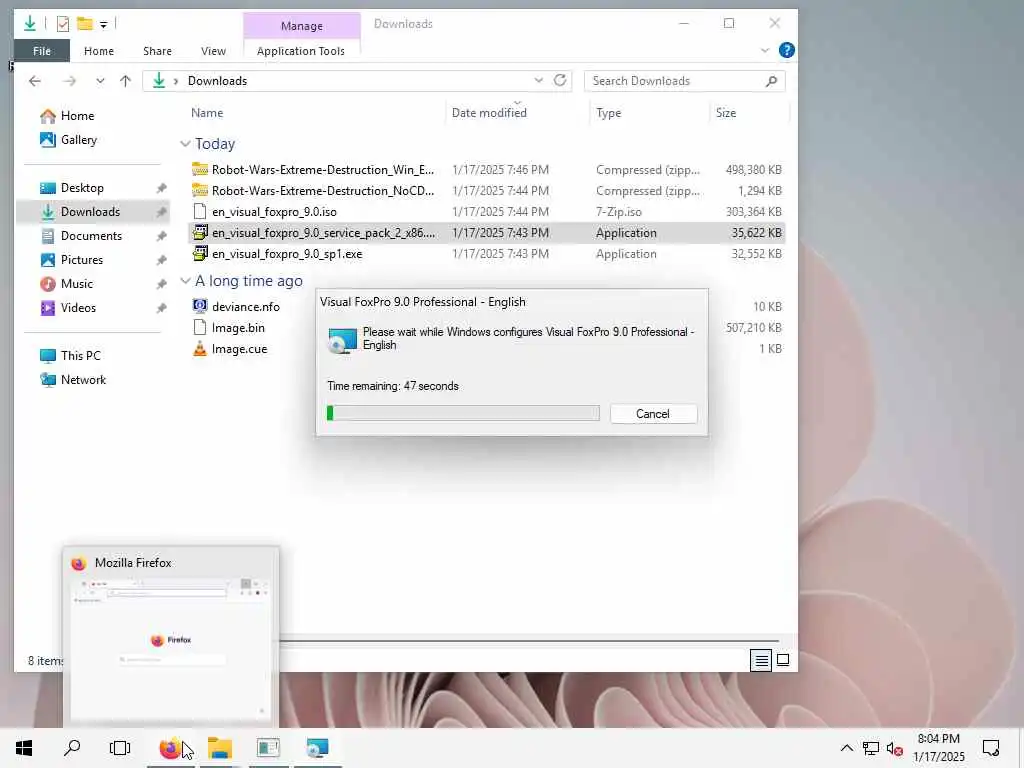
Task: Customize Quick Access Toolbar dropdown
Action: [x=103, y=25]
